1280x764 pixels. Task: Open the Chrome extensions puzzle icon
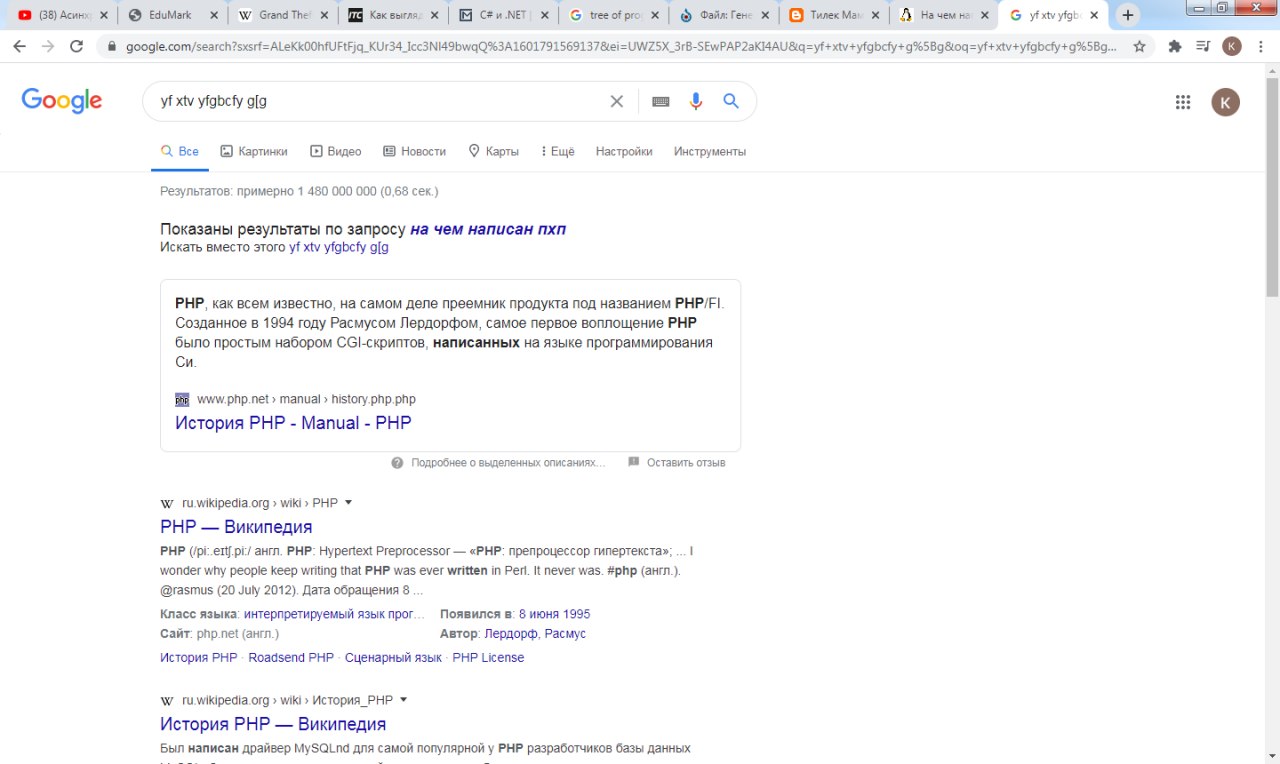[x=1175, y=46]
